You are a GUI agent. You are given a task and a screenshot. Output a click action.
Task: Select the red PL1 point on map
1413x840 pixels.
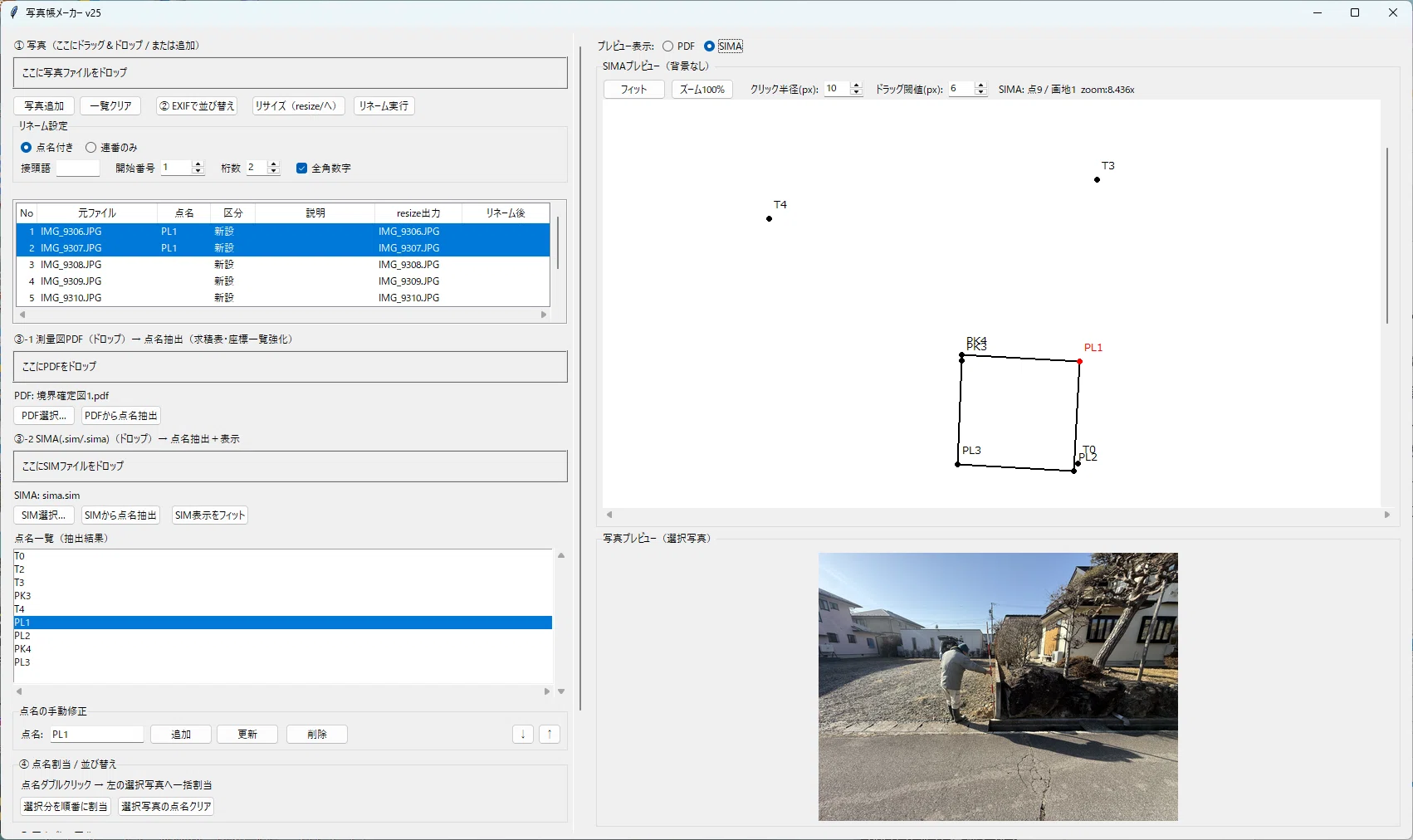(x=1079, y=361)
